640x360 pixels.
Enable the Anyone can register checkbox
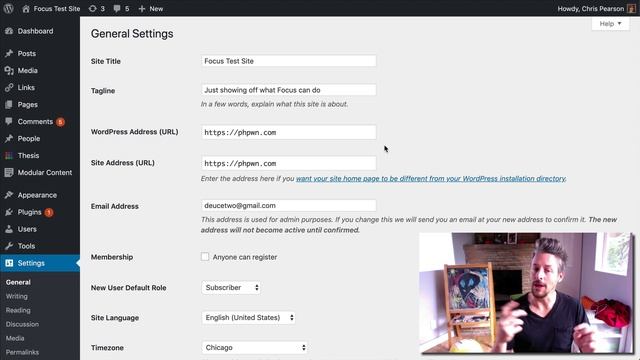205,257
